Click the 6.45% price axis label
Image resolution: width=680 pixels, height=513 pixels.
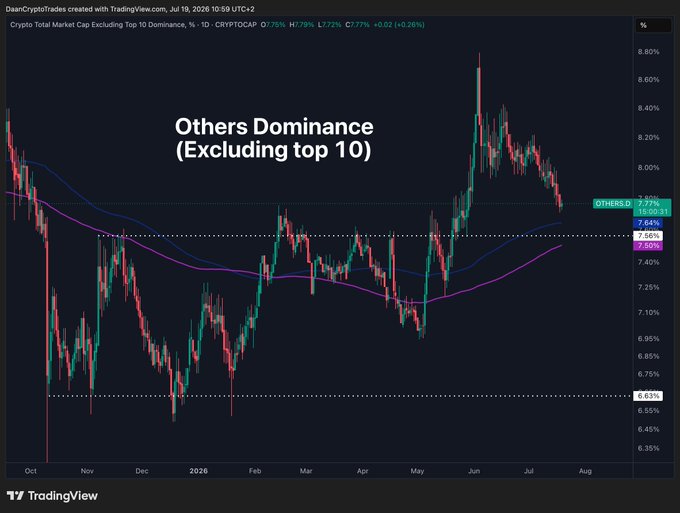tap(648, 429)
